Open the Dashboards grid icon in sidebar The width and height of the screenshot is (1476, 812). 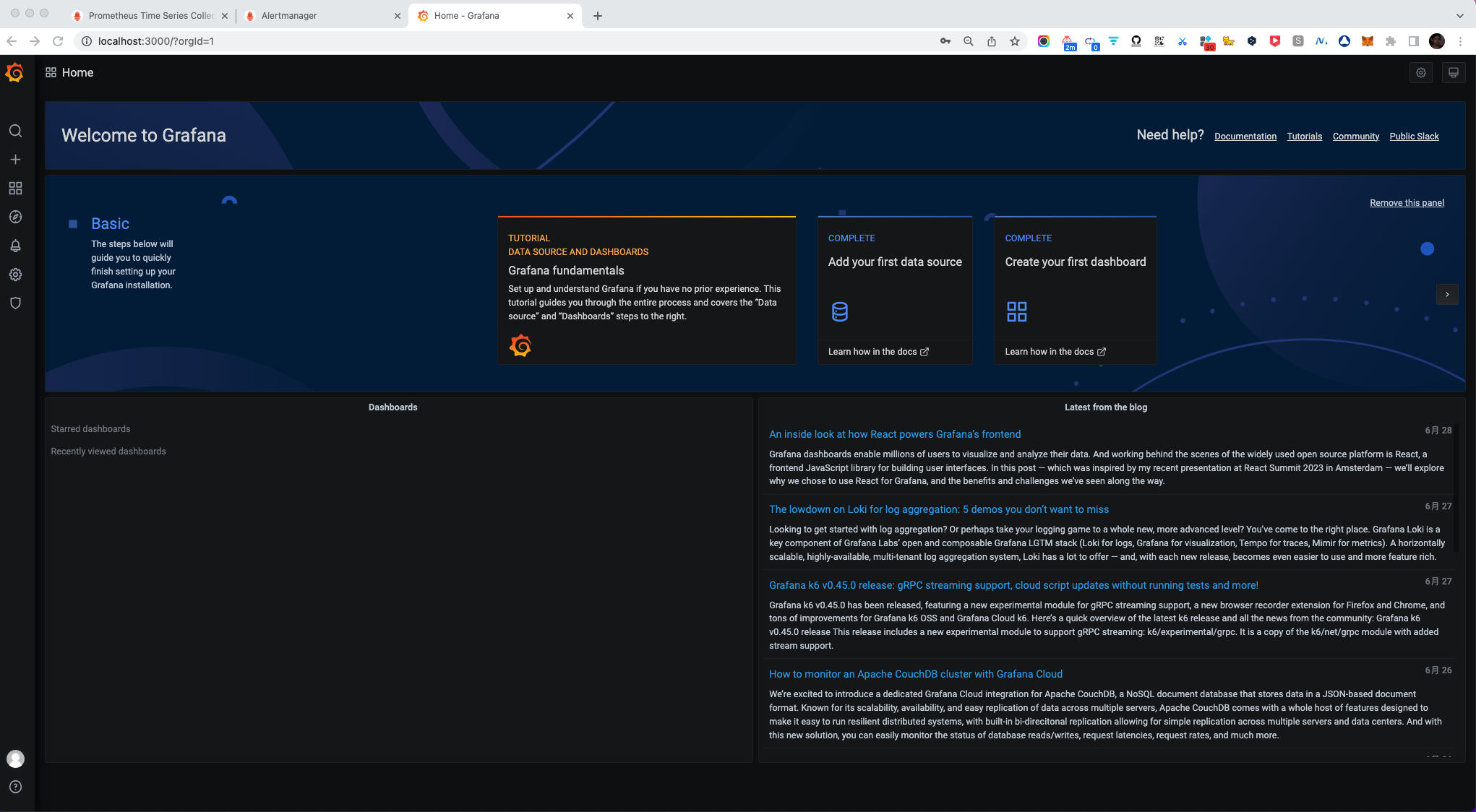click(15, 189)
